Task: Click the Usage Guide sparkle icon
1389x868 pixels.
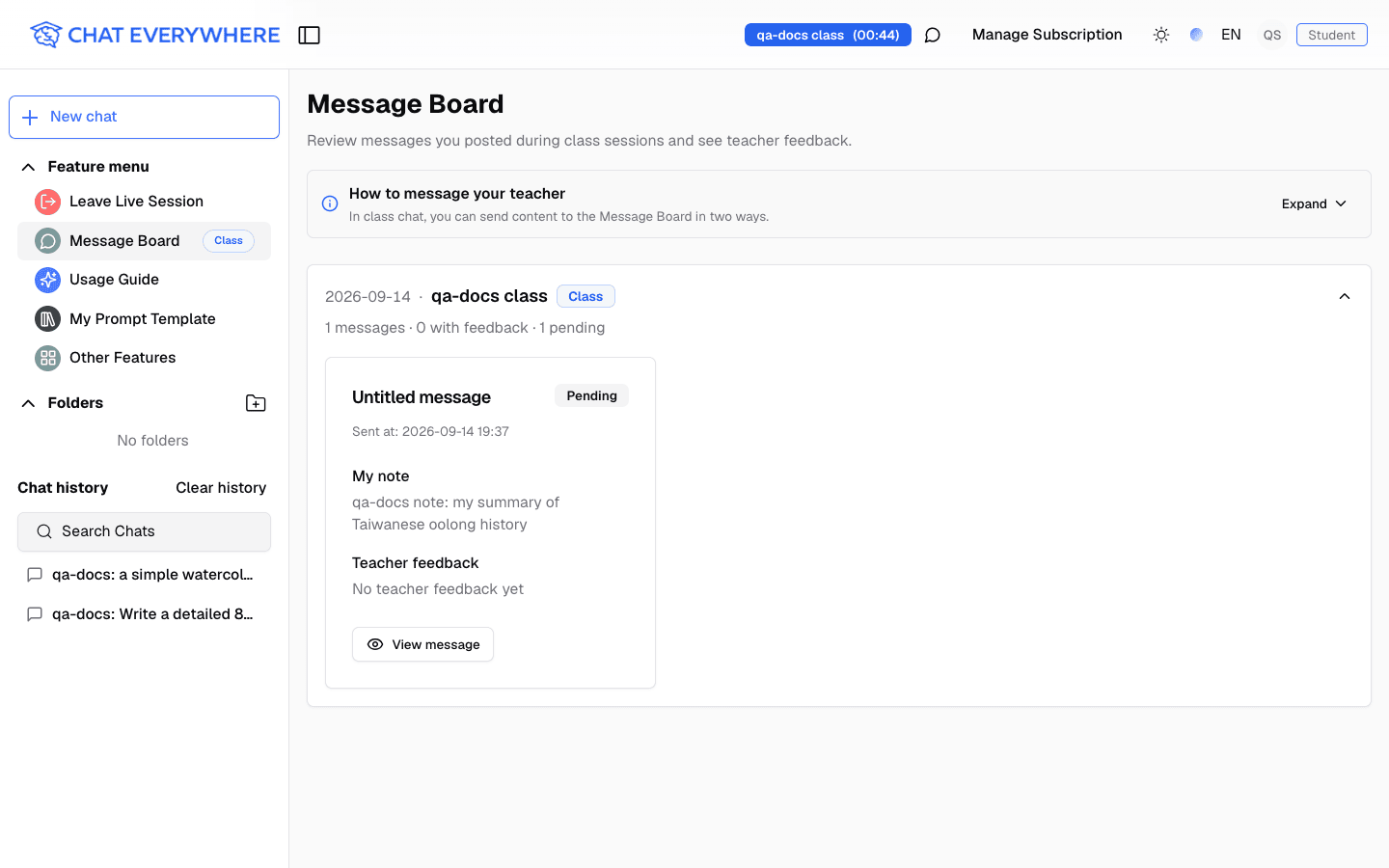Action: tap(47, 280)
